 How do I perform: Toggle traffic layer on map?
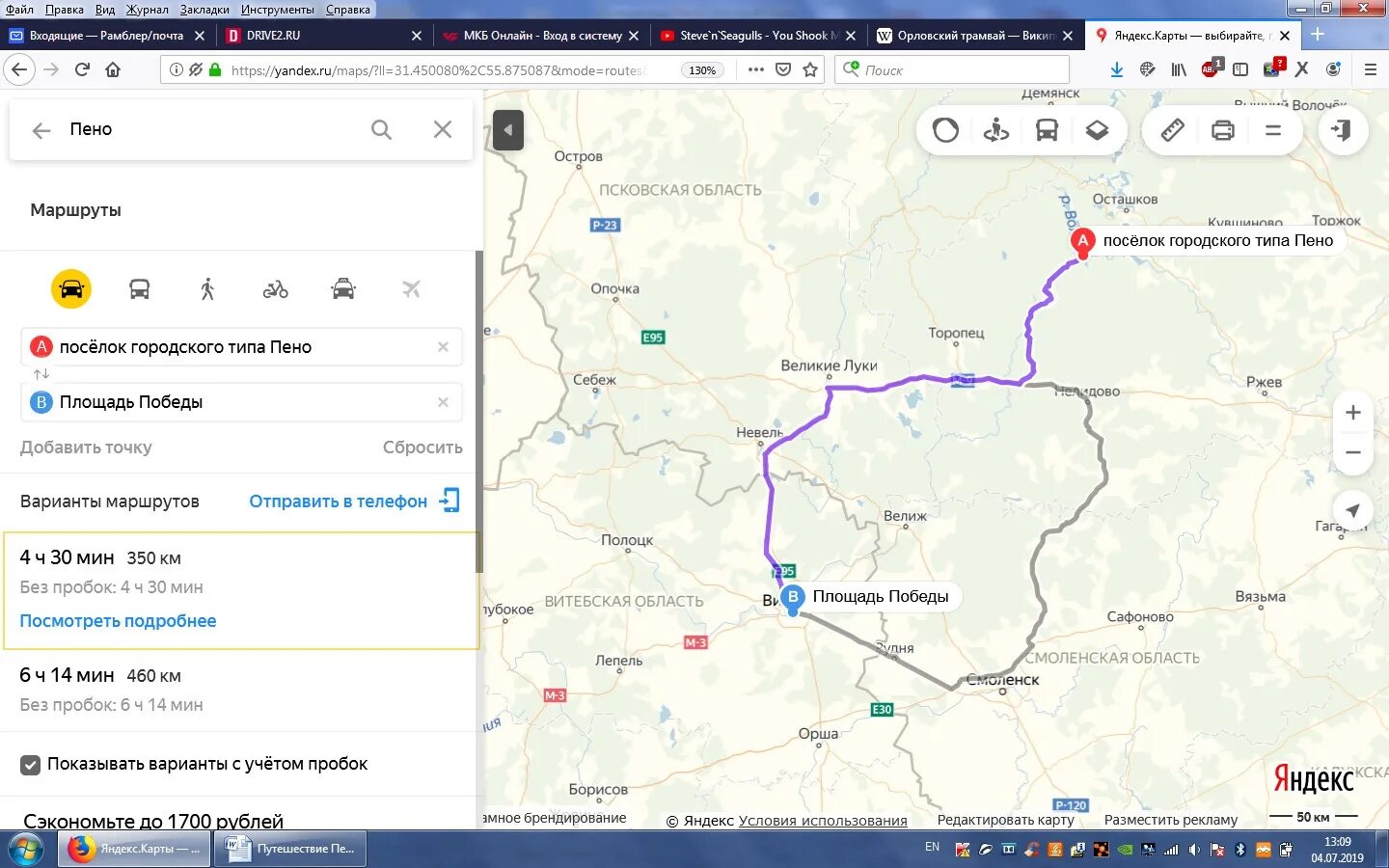pos(946,130)
